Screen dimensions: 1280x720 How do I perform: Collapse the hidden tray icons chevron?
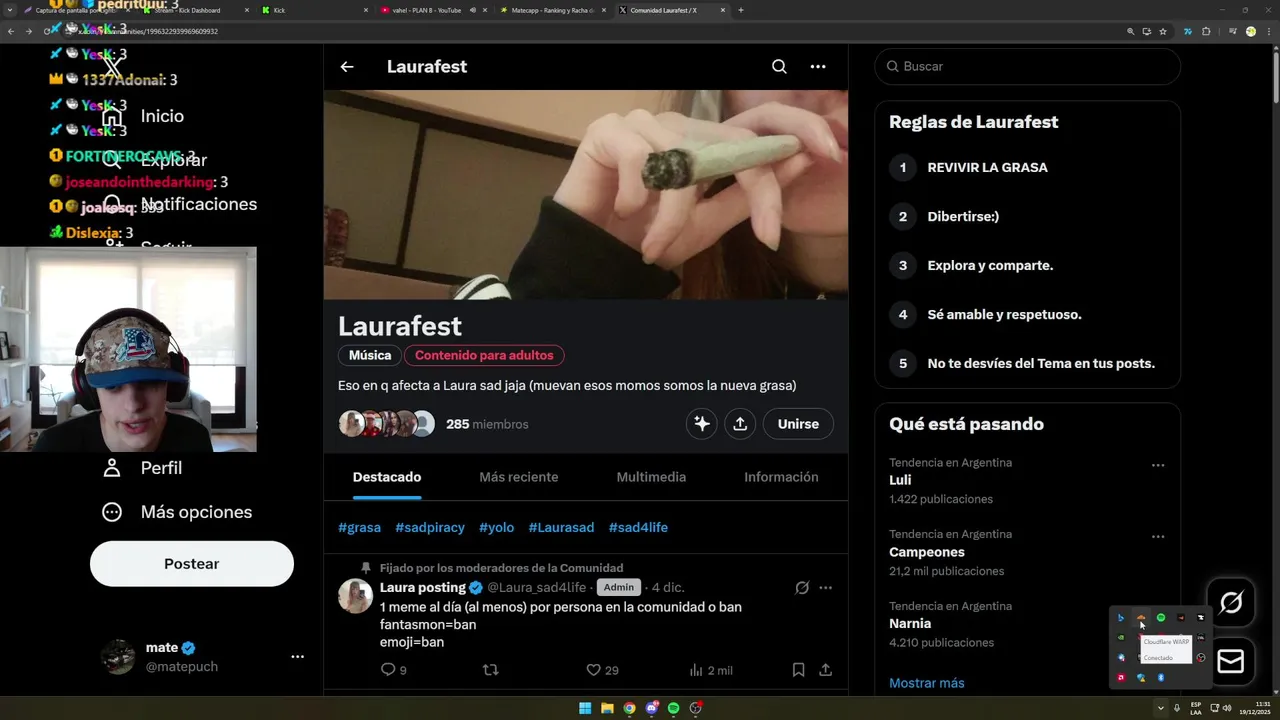click(x=1161, y=708)
